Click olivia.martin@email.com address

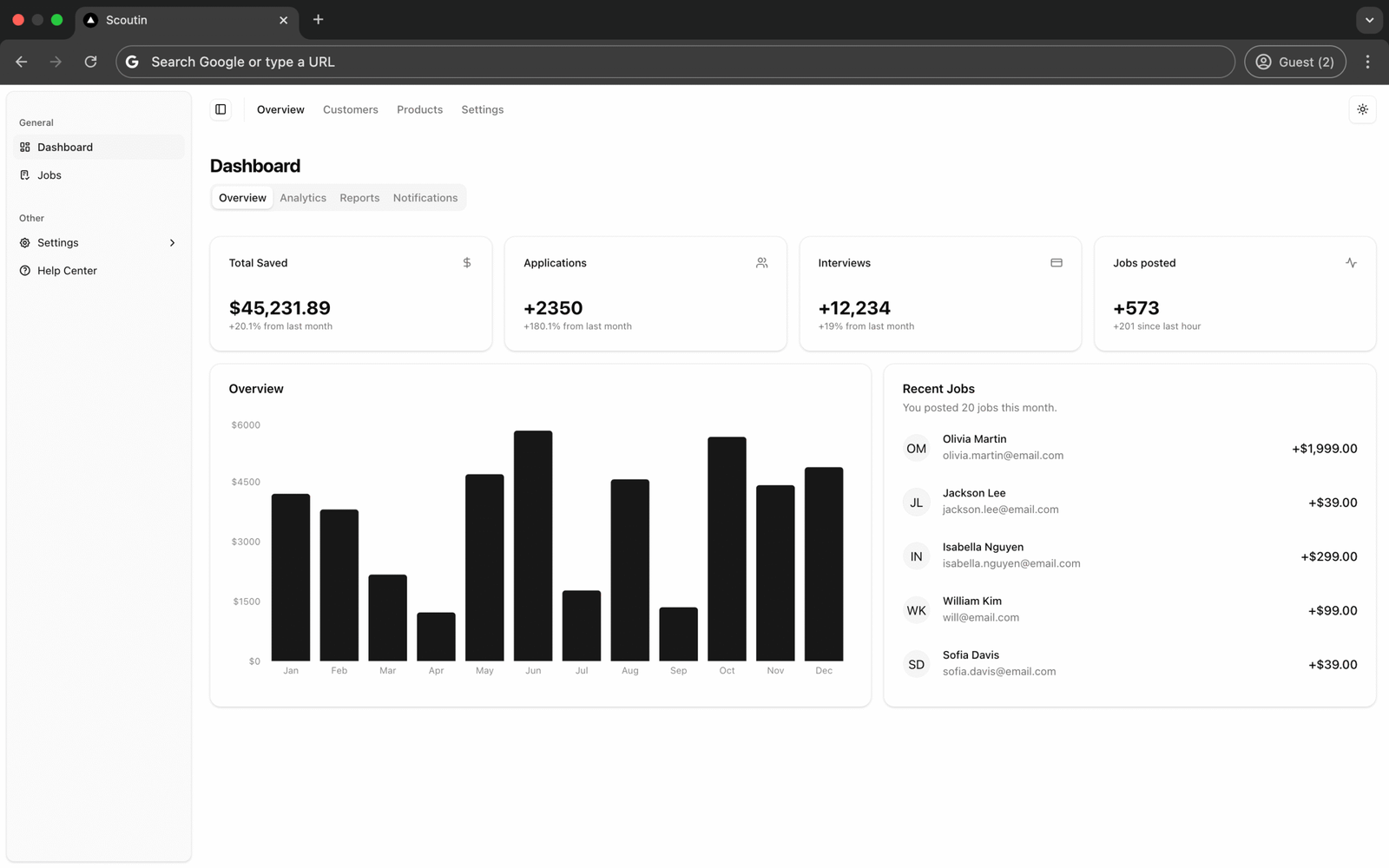coord(1003,456)
